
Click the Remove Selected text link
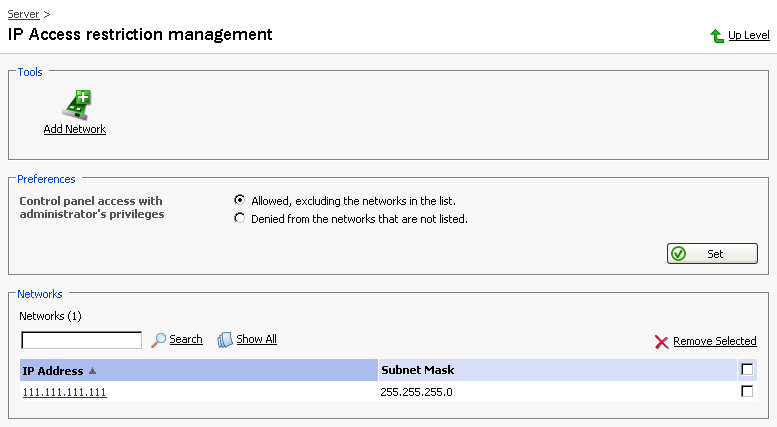[714, 341]
